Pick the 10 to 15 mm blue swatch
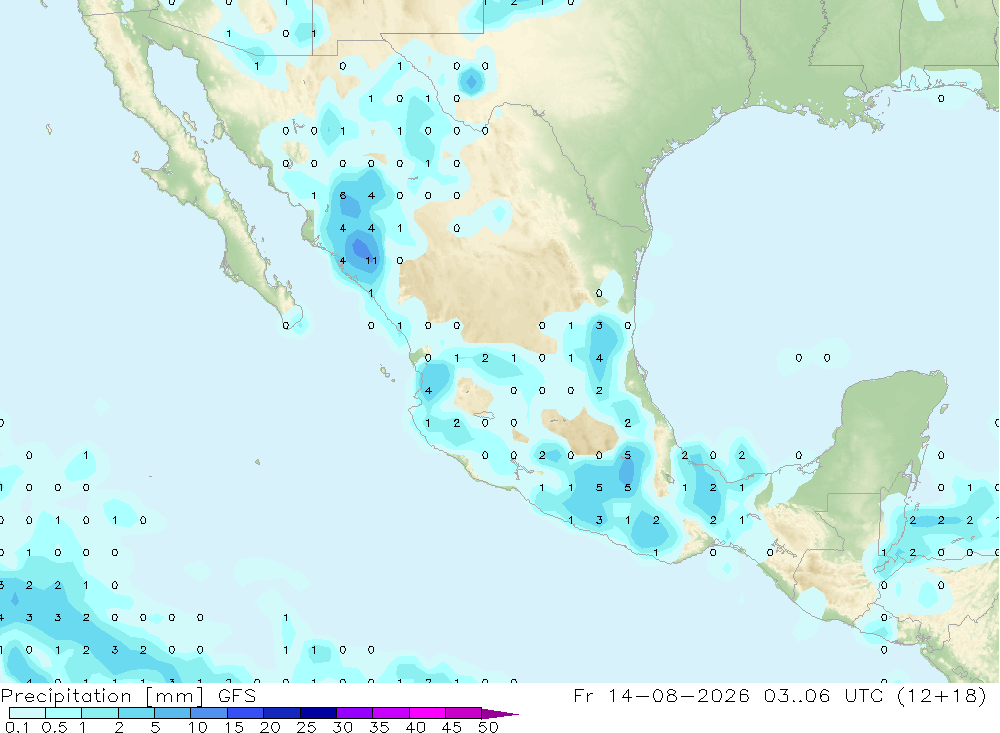The height and width of the screenshot is (733, 1000). [x=209, y=713]
